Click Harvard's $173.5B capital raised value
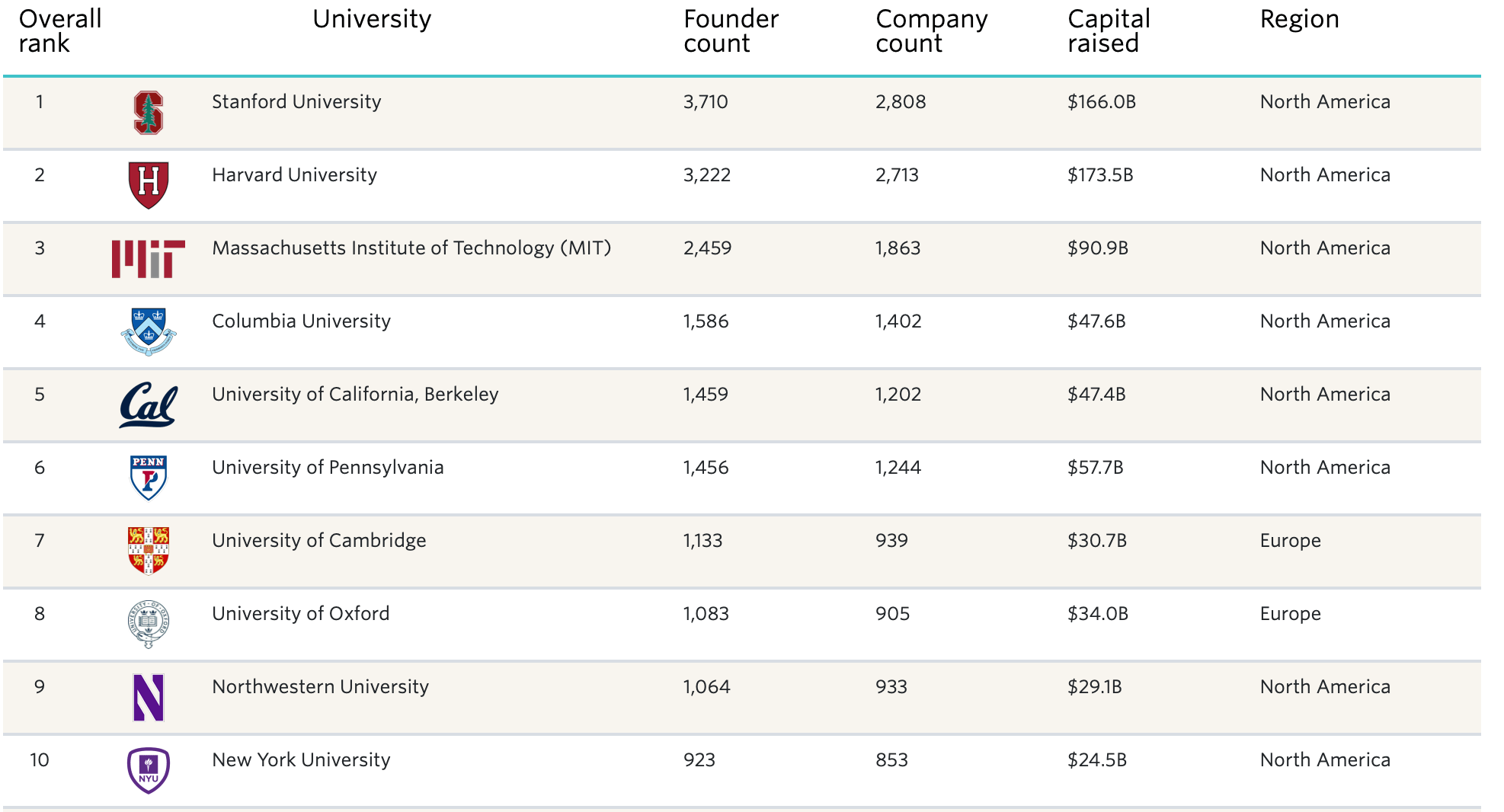 1100,175
